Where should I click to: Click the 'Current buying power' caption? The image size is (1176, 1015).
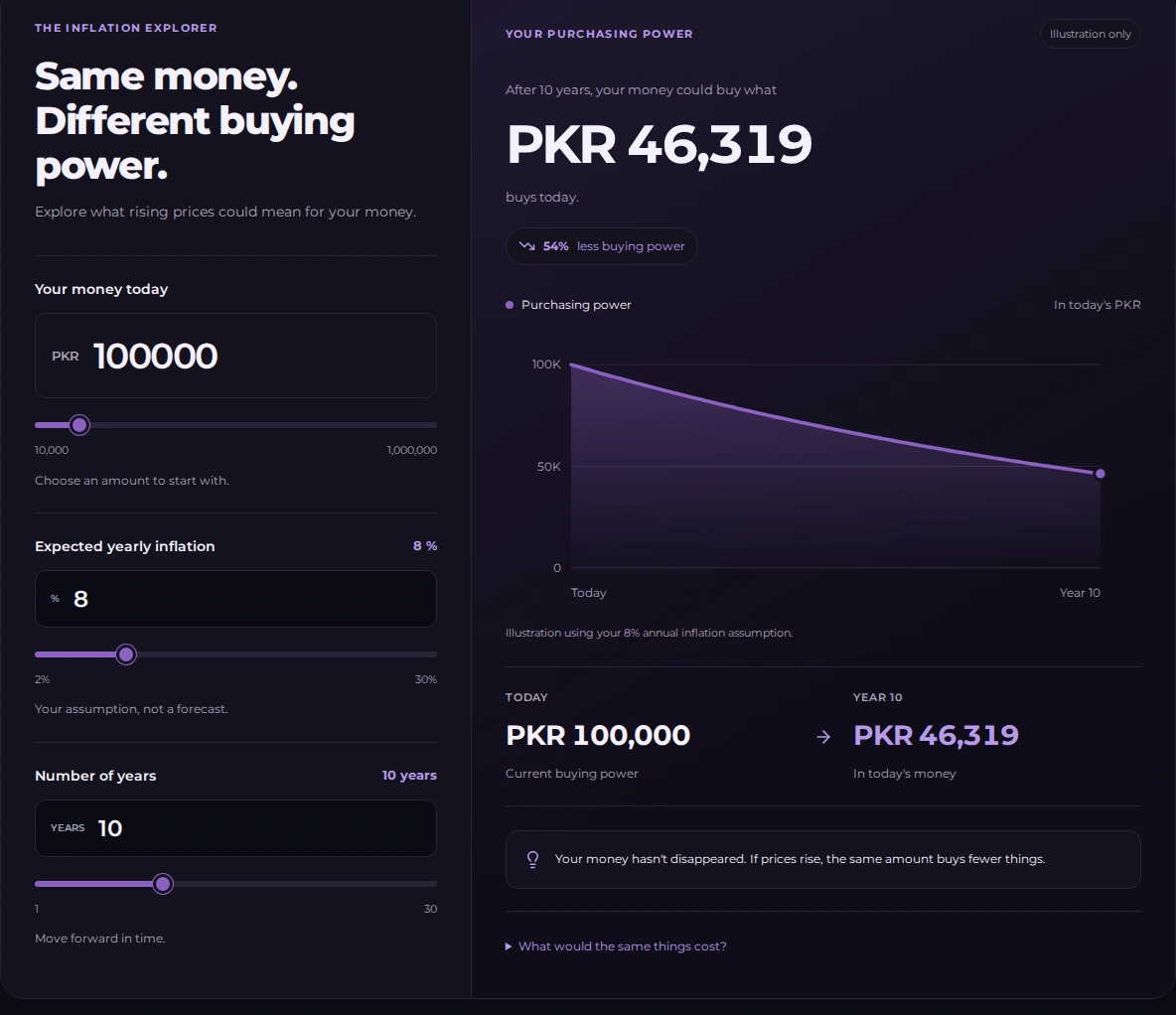(571, 774)
